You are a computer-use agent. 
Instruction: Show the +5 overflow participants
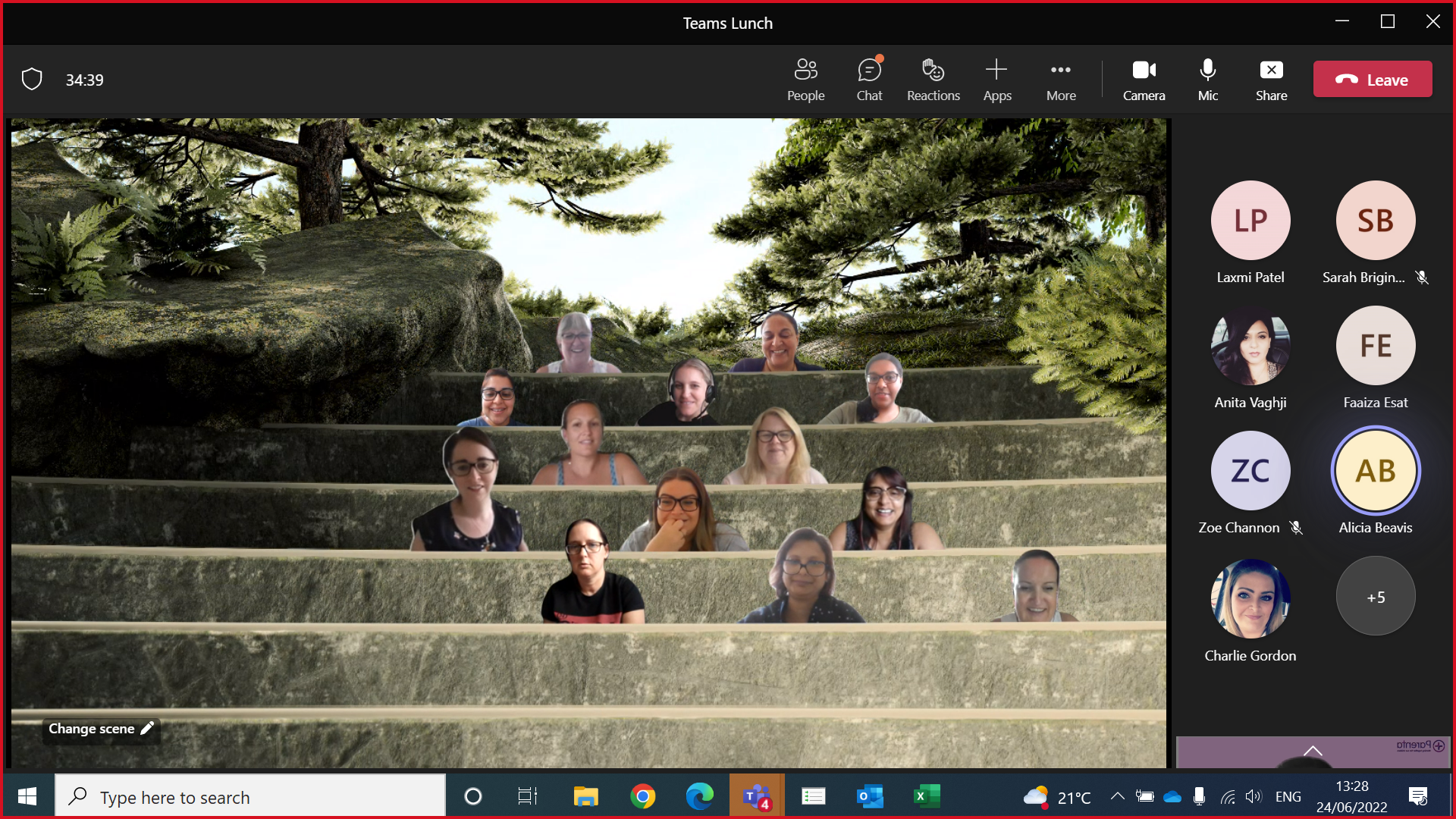point(1375,597)
